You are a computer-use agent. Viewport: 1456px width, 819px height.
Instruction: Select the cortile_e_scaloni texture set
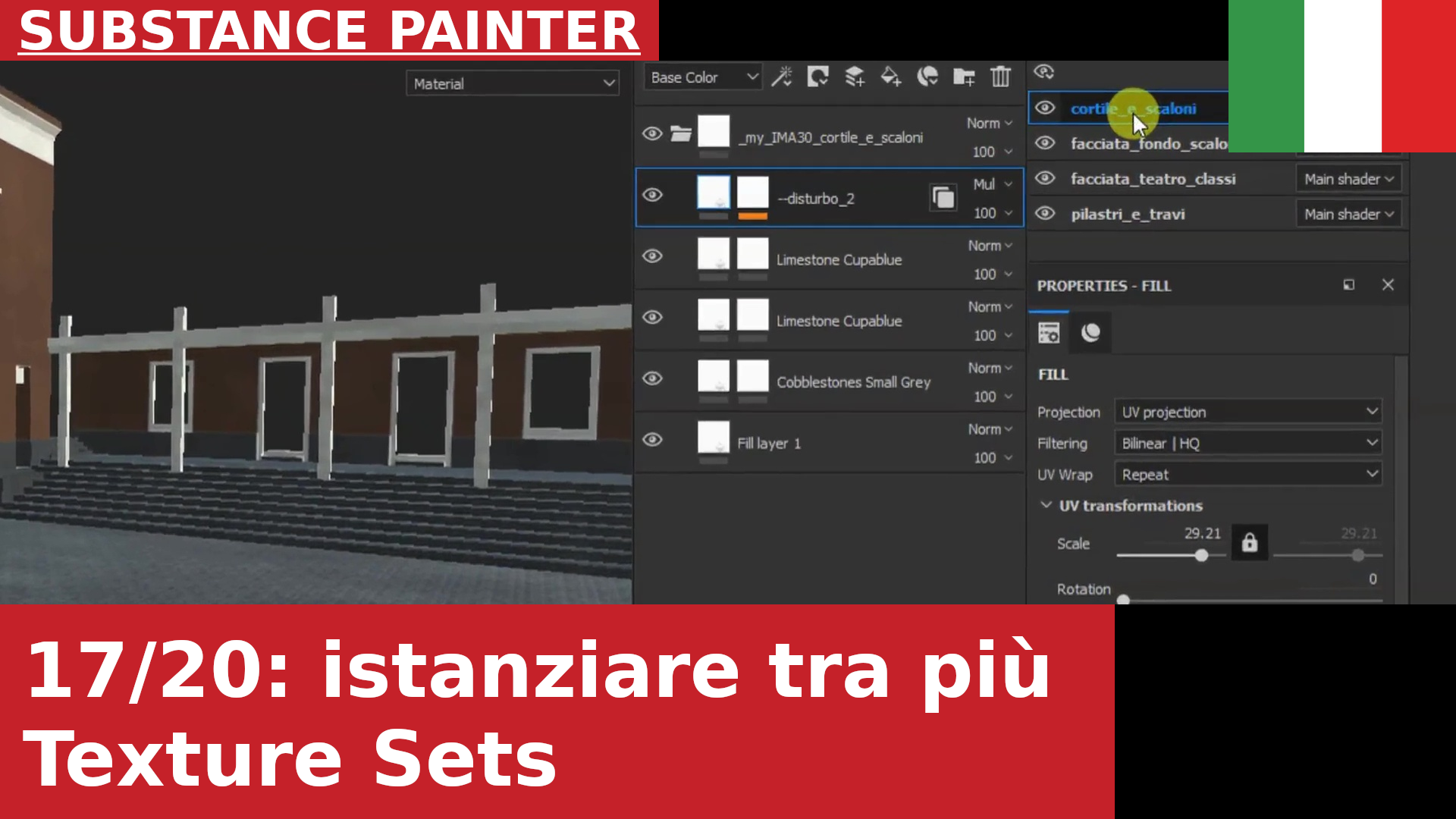(x=1133, y=108)
